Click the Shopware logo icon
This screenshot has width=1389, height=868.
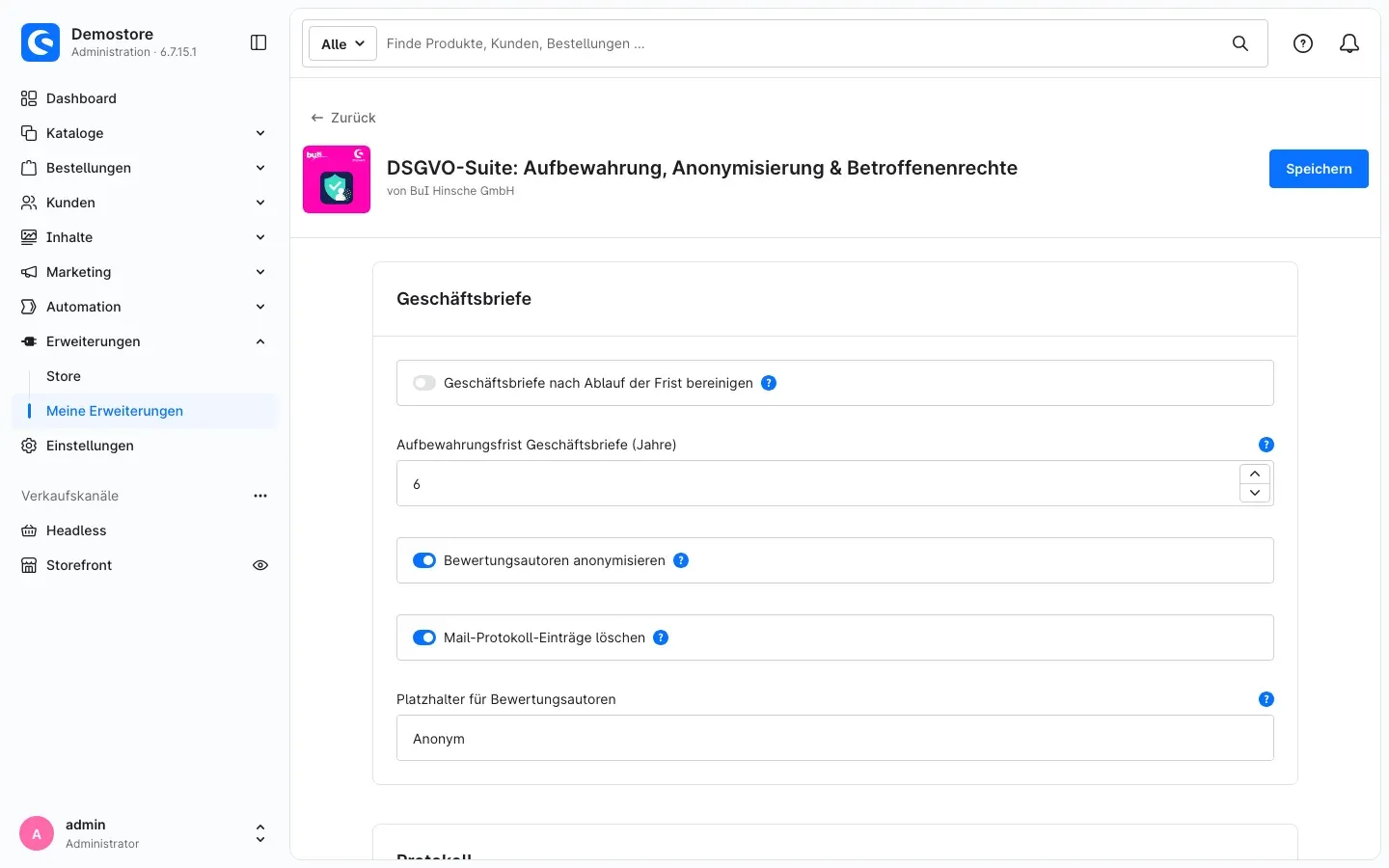click(x=41, y=42)
